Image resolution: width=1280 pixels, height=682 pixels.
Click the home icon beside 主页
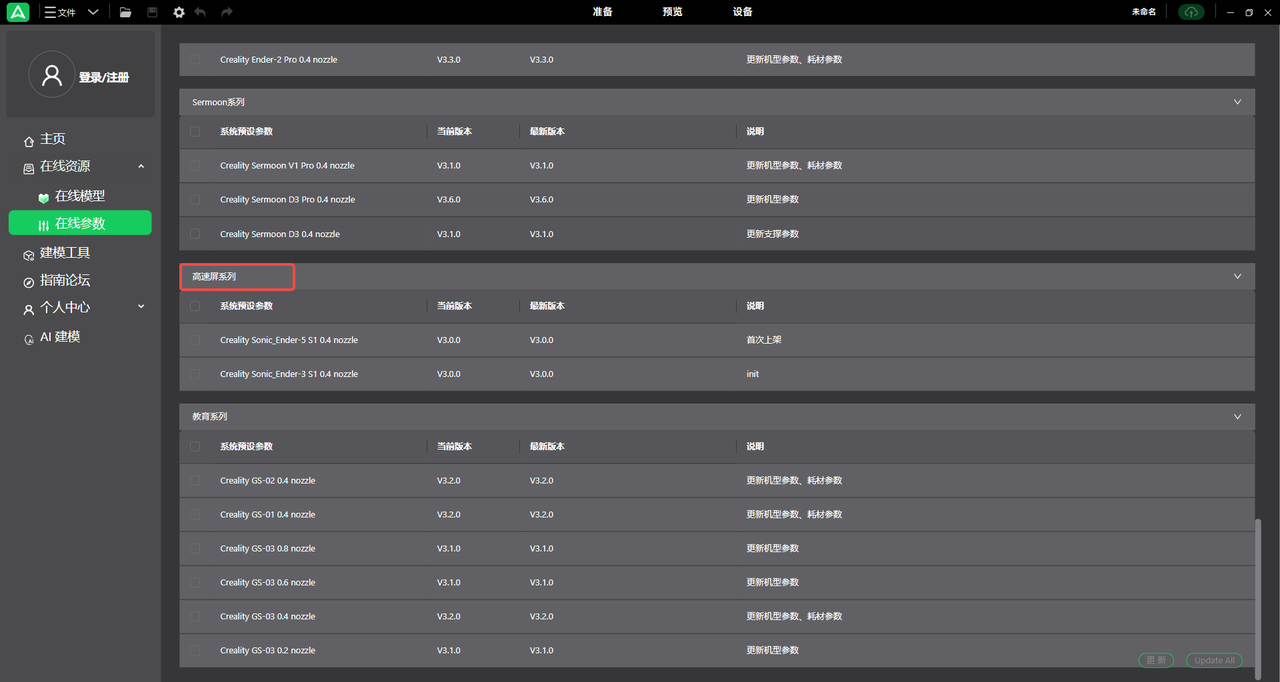click(x=28, y=141)
